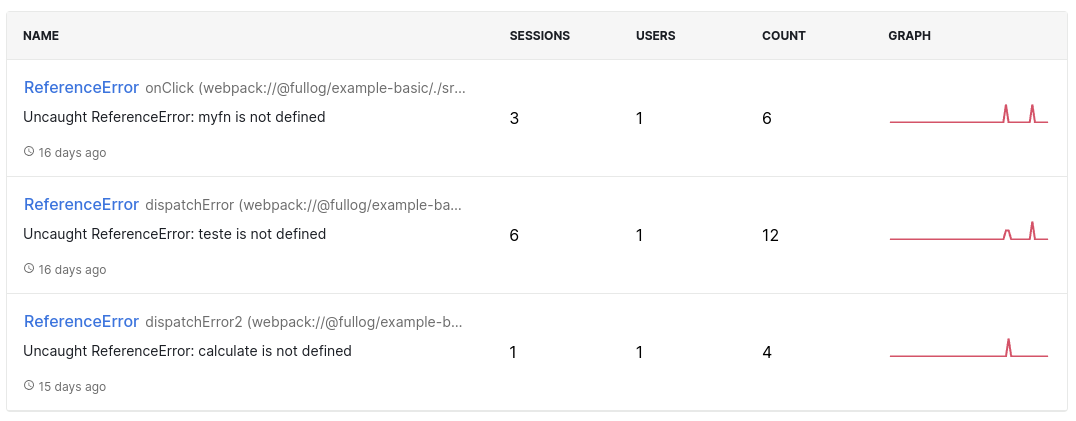Sort by the COUNT column header
1076x421 pixels.
pyautogui.click(x=784, y=36)
